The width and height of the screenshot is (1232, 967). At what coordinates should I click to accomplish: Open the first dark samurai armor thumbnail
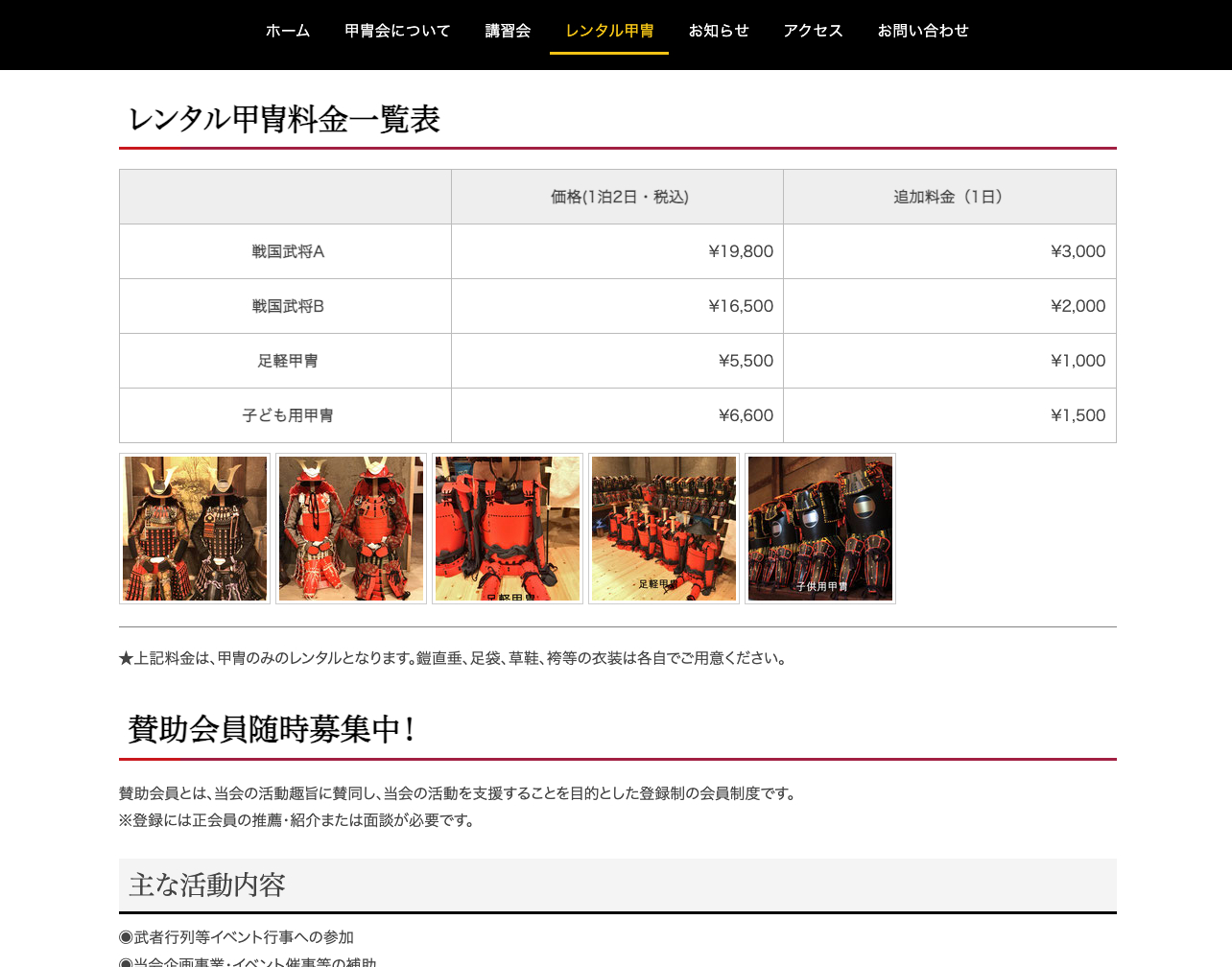pos(195,529)
